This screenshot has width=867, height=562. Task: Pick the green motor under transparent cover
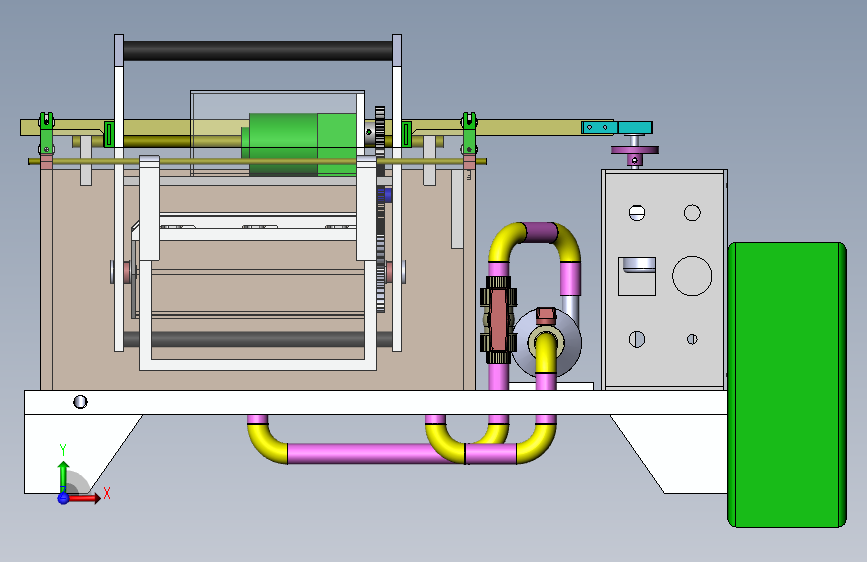coord(299,144)
